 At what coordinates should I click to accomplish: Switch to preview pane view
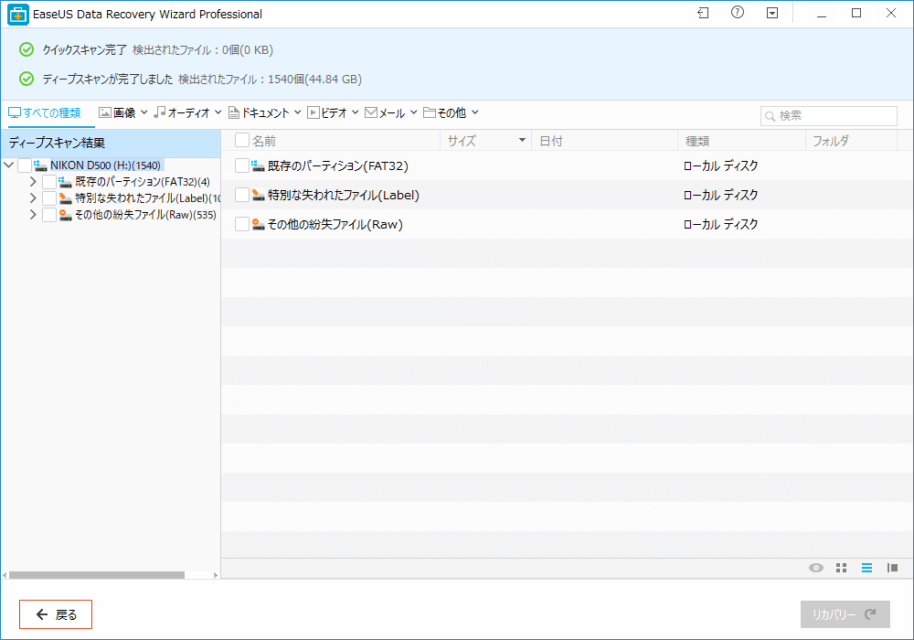pos(892,568)
